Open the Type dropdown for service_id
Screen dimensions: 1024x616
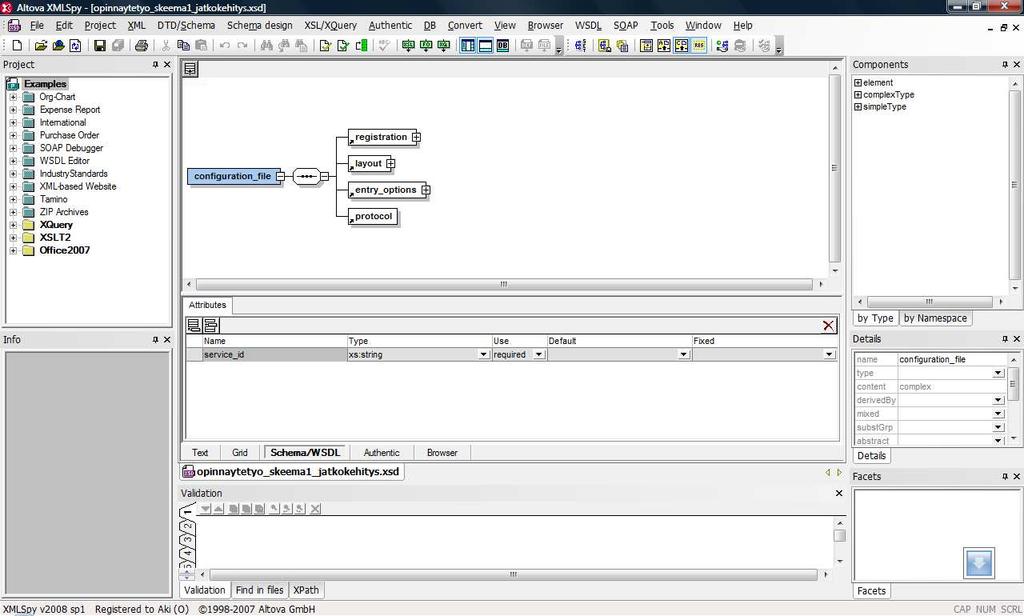tap(483, 355)
